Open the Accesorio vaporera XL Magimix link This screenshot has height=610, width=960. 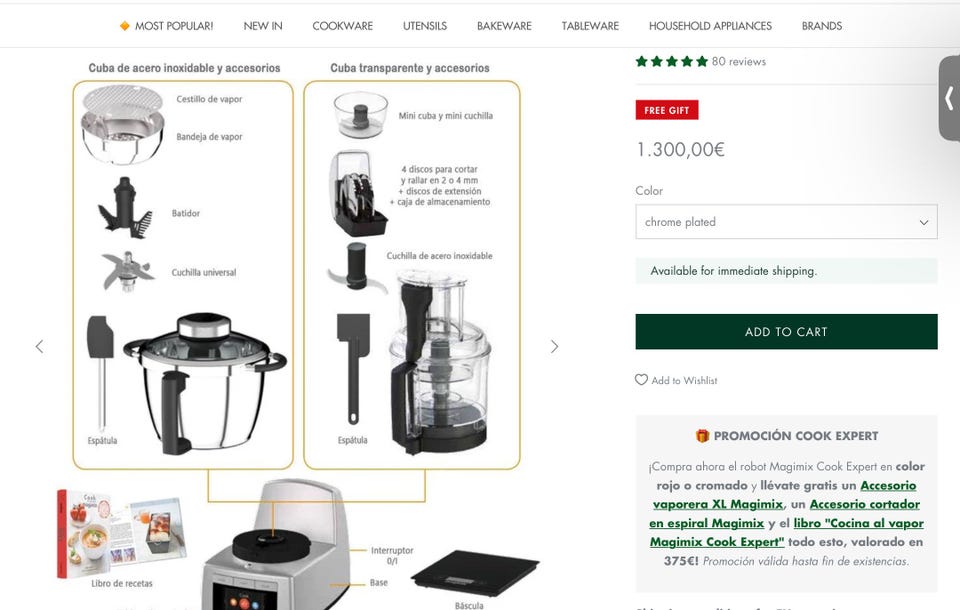[785, 495]
